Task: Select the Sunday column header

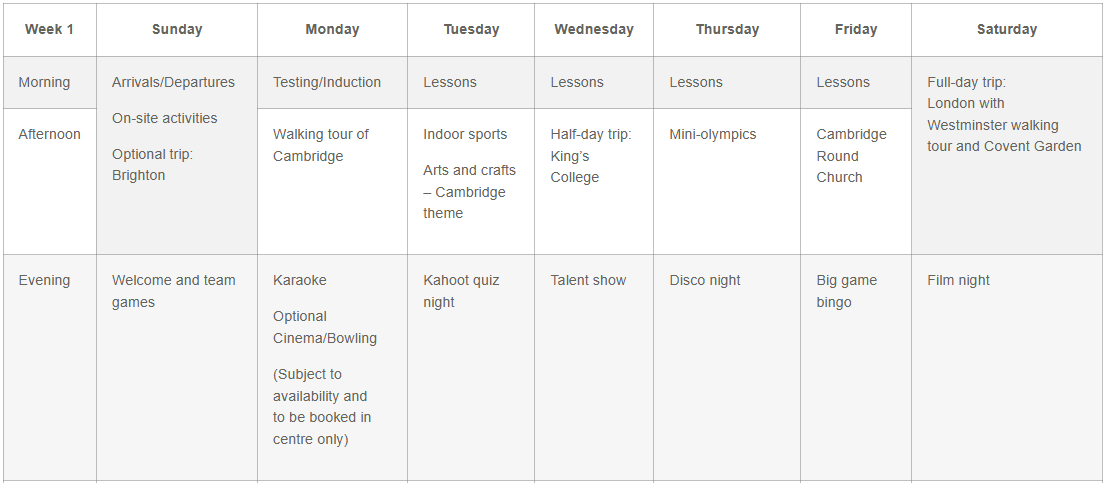Action: 177,30
